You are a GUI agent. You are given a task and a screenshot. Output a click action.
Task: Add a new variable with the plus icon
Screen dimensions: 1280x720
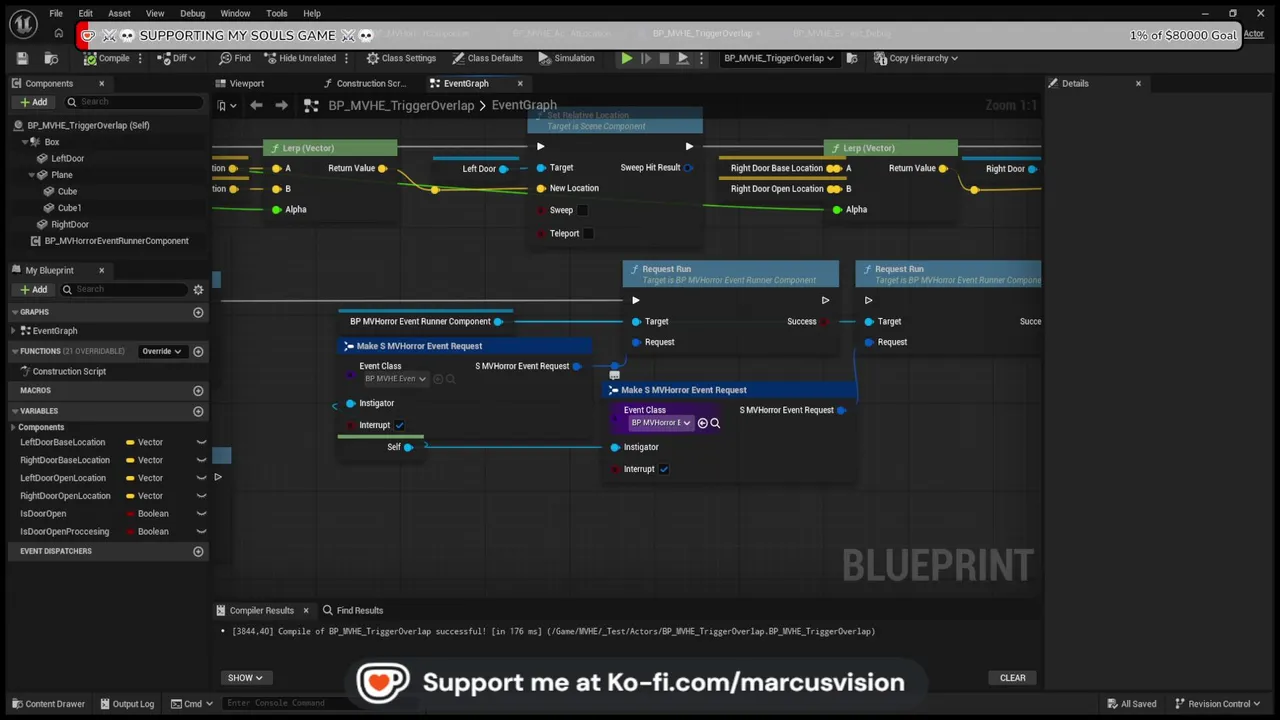click(x=198, y=411)
